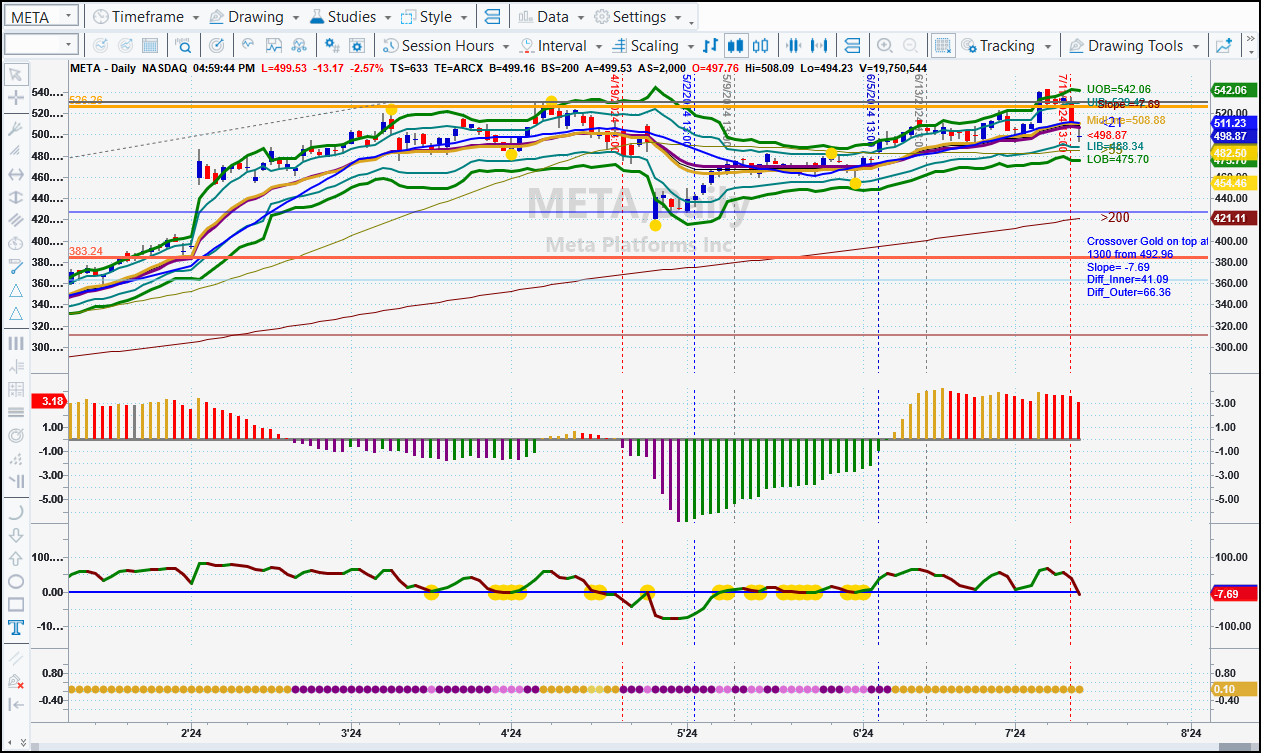The width and height of the screenshot is (1261, 753).
Task: Toggle wide bar spacing icon
Action: click(x=821, y=45)
